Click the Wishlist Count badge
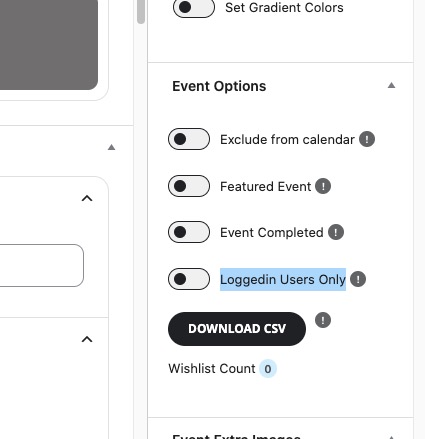 268,369
